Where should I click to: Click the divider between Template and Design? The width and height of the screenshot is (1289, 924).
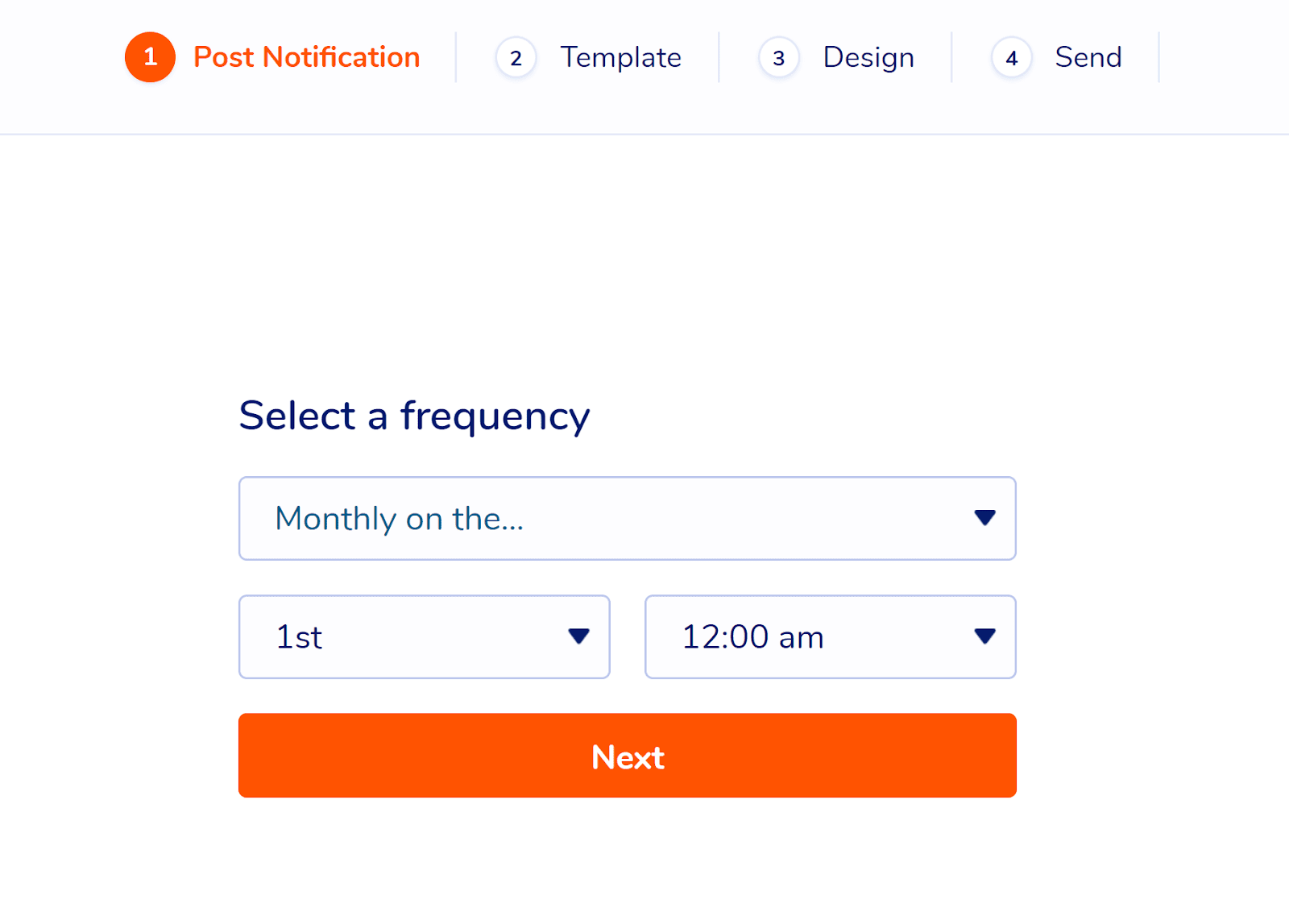[x=719, y=57]
